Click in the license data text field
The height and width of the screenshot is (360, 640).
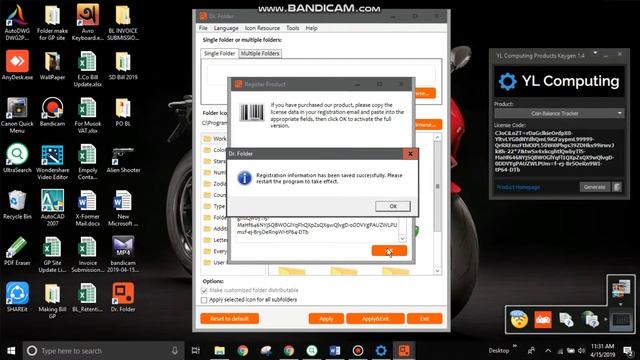tap(318, 229)
